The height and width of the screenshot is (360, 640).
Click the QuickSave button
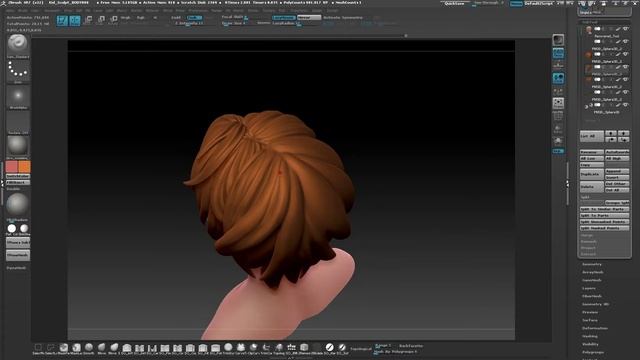(x=454, y=3)
